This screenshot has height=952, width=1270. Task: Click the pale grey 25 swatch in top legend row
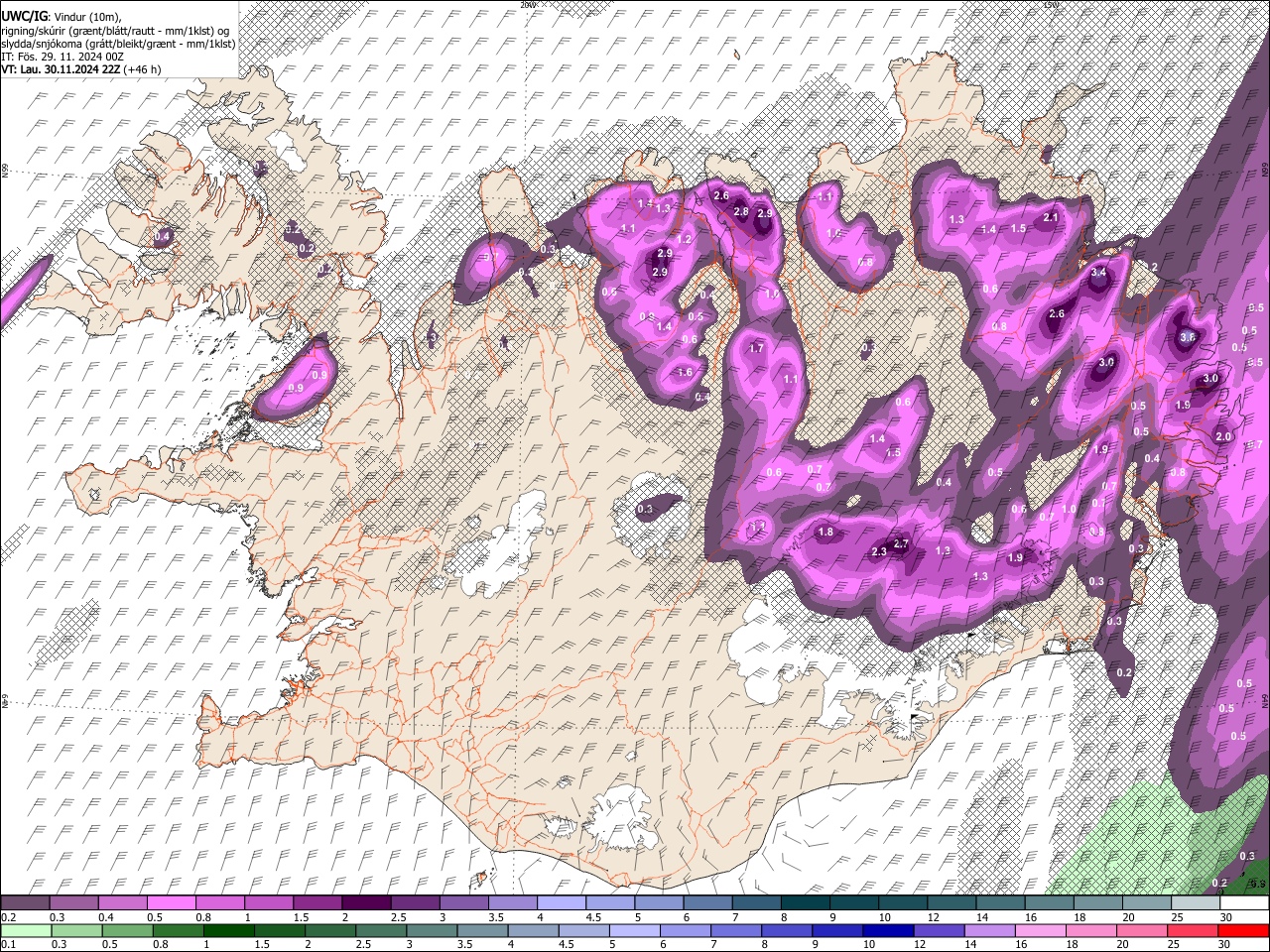pyautogui.click(x=1196, y=903)
